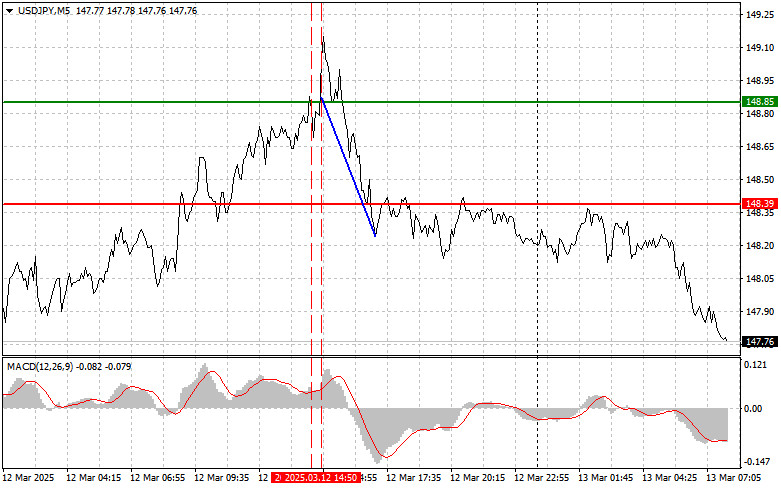Click the red 2025.03.12 14:50 time label
The image size is (781, 489).
coord(316,479)
